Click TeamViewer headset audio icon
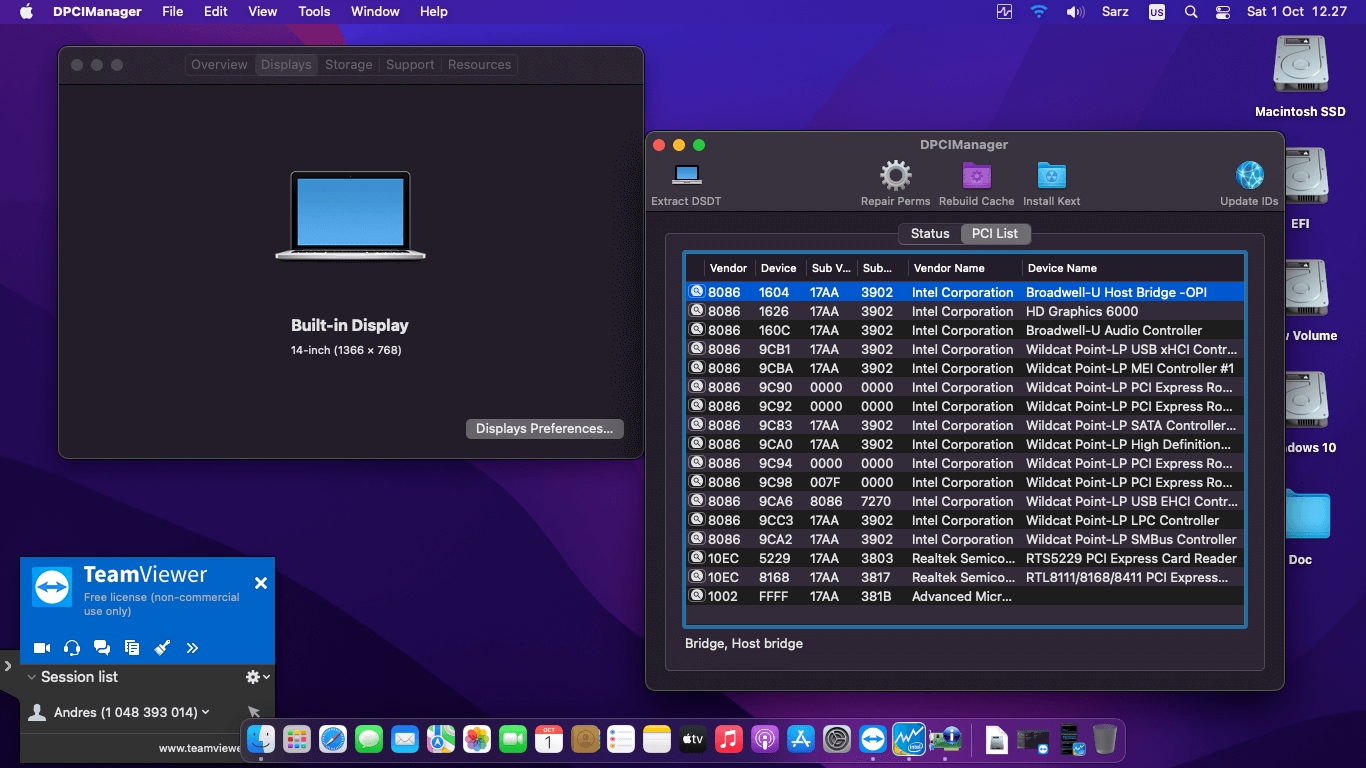This screenshot has height=768, width=1366. (x=72, y=648)
